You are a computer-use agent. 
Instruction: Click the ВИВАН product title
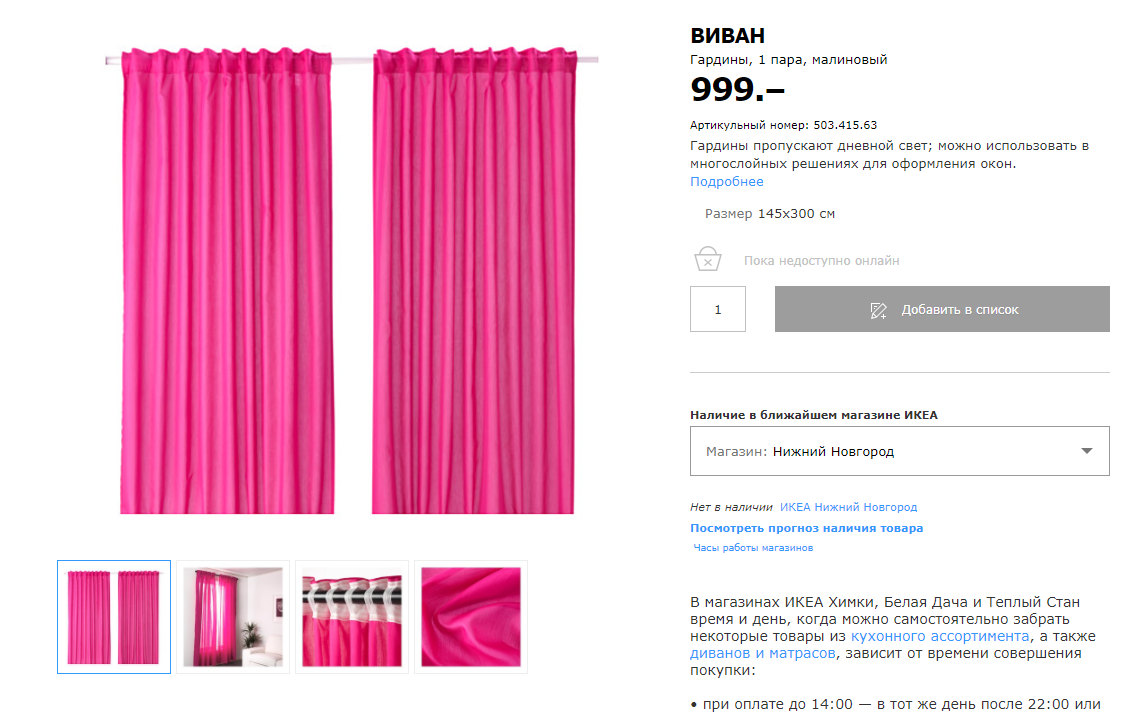tap(727, 36)
